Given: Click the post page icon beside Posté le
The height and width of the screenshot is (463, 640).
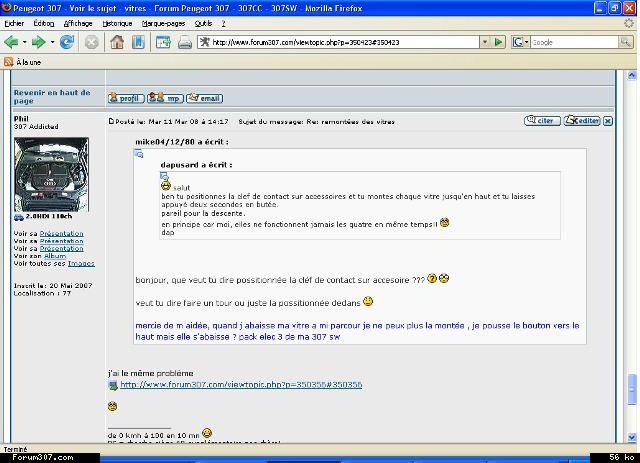Looking at the screenshot, I should (111, 121).
